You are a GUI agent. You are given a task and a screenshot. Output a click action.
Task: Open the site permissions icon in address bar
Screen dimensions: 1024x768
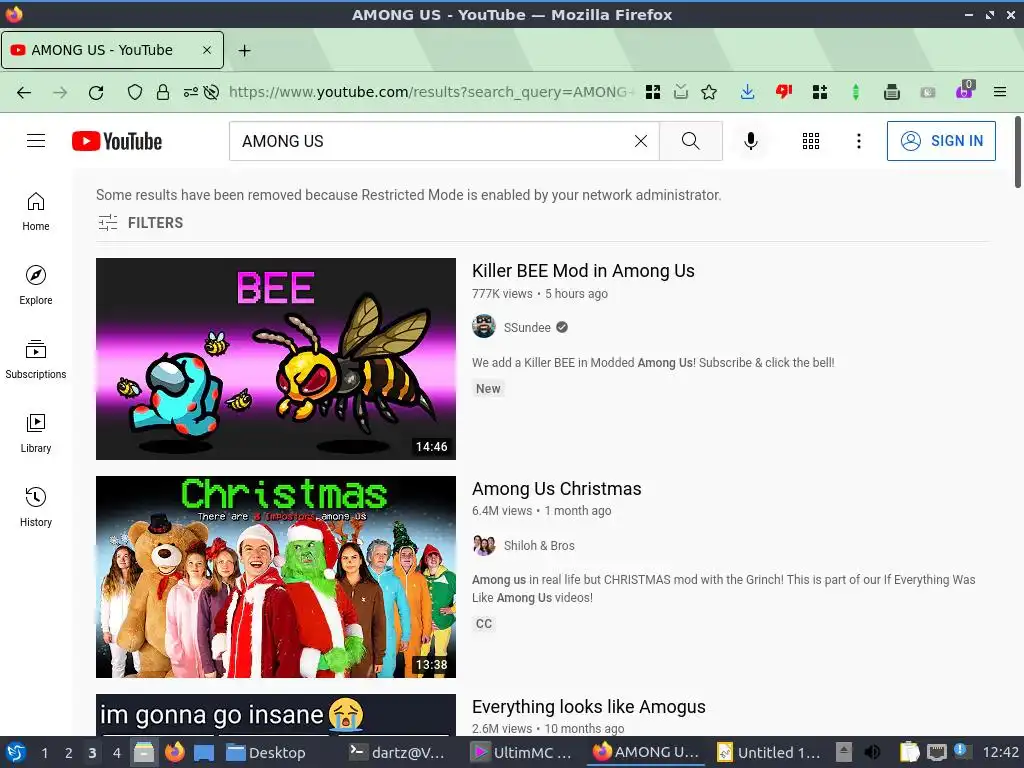coord(191,92)
